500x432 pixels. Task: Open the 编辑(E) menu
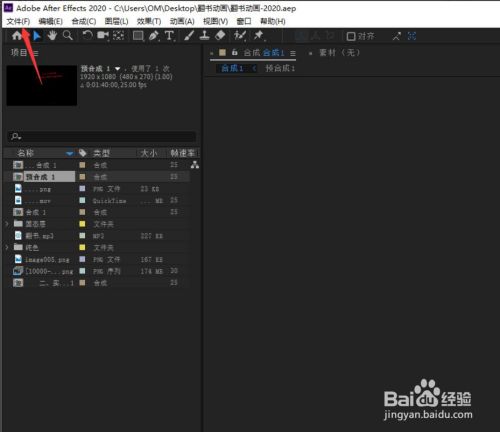[51, 21]
